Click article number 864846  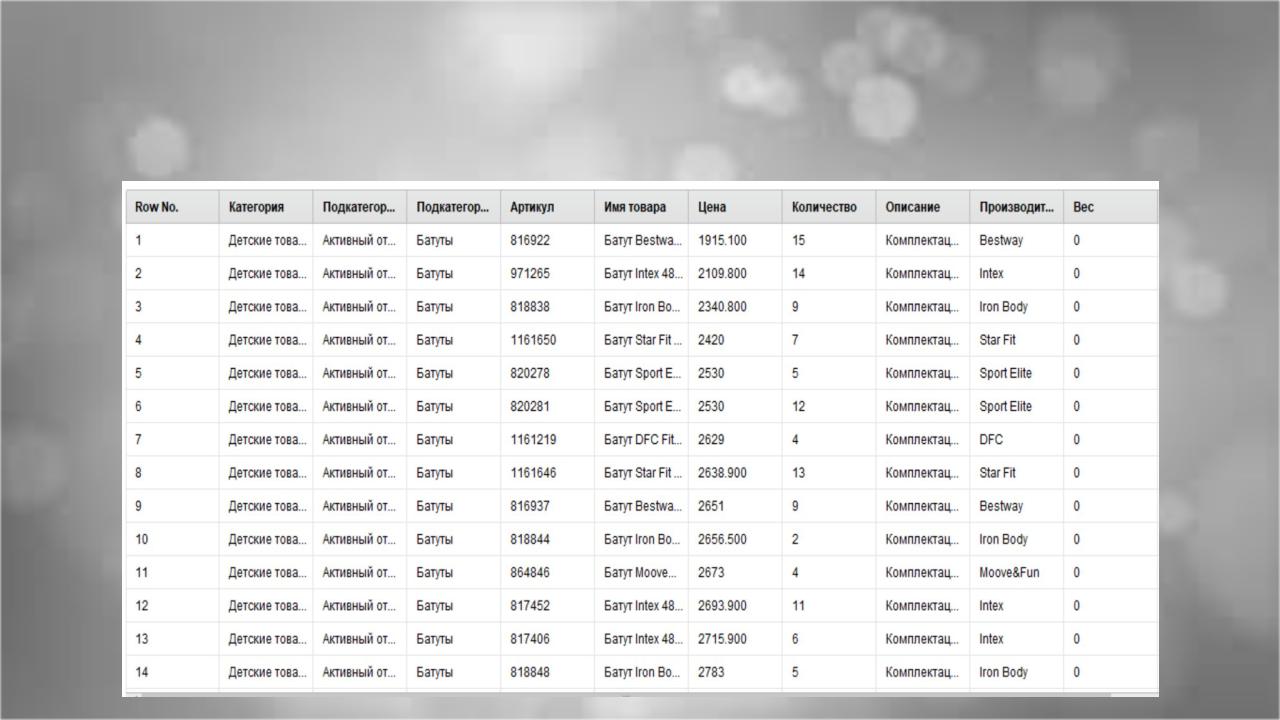pos(530,573)
